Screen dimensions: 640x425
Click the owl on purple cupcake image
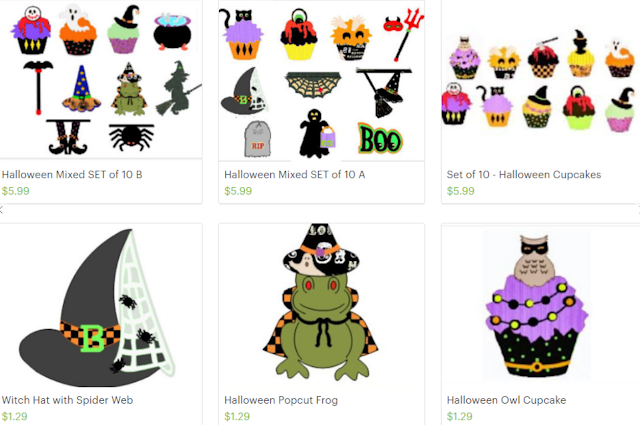[x=536, y=306]
